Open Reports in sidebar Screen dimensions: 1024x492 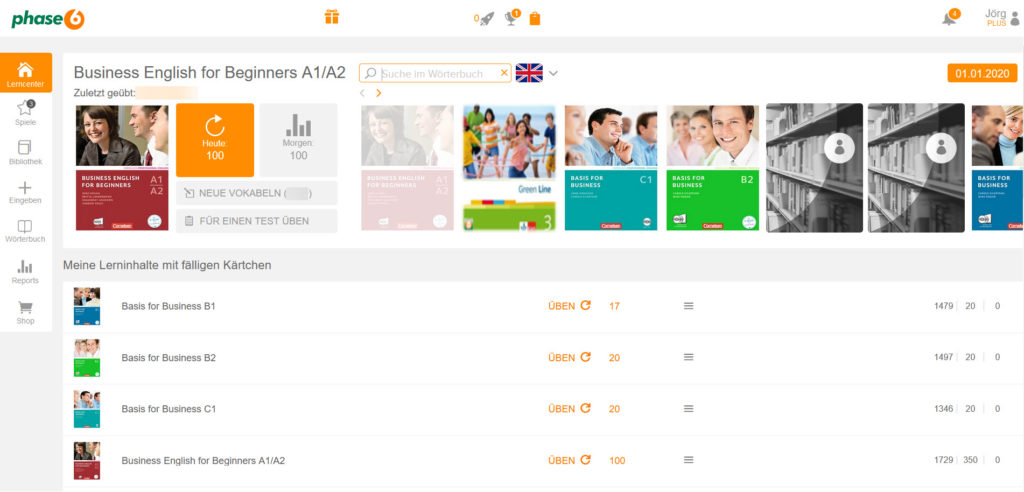(x=25, y=272)
